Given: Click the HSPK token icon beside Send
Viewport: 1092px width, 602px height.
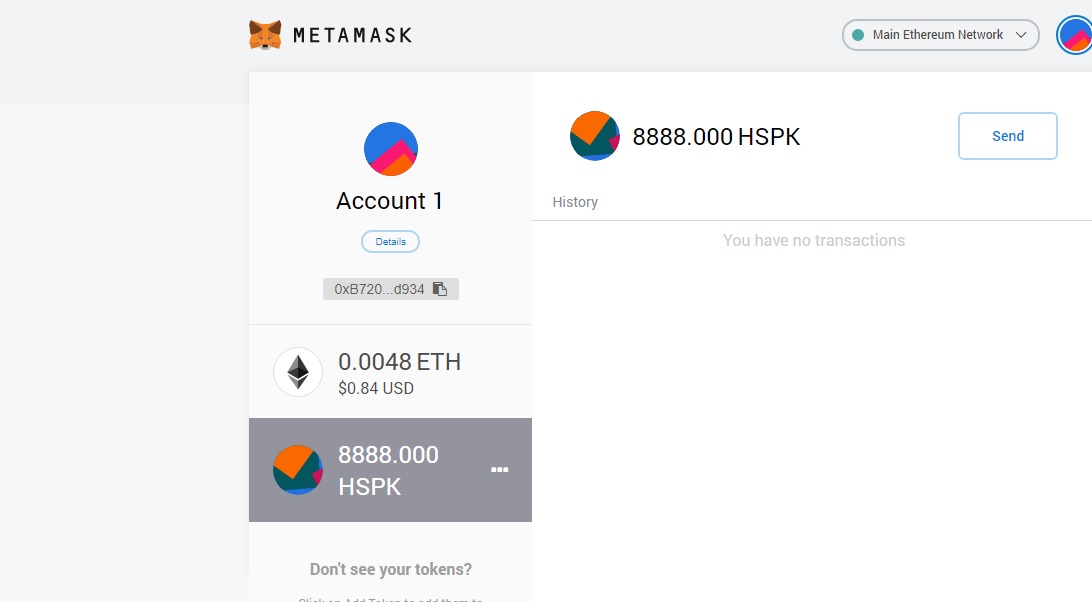Looking at the screenshot, I should coord(595,136).
